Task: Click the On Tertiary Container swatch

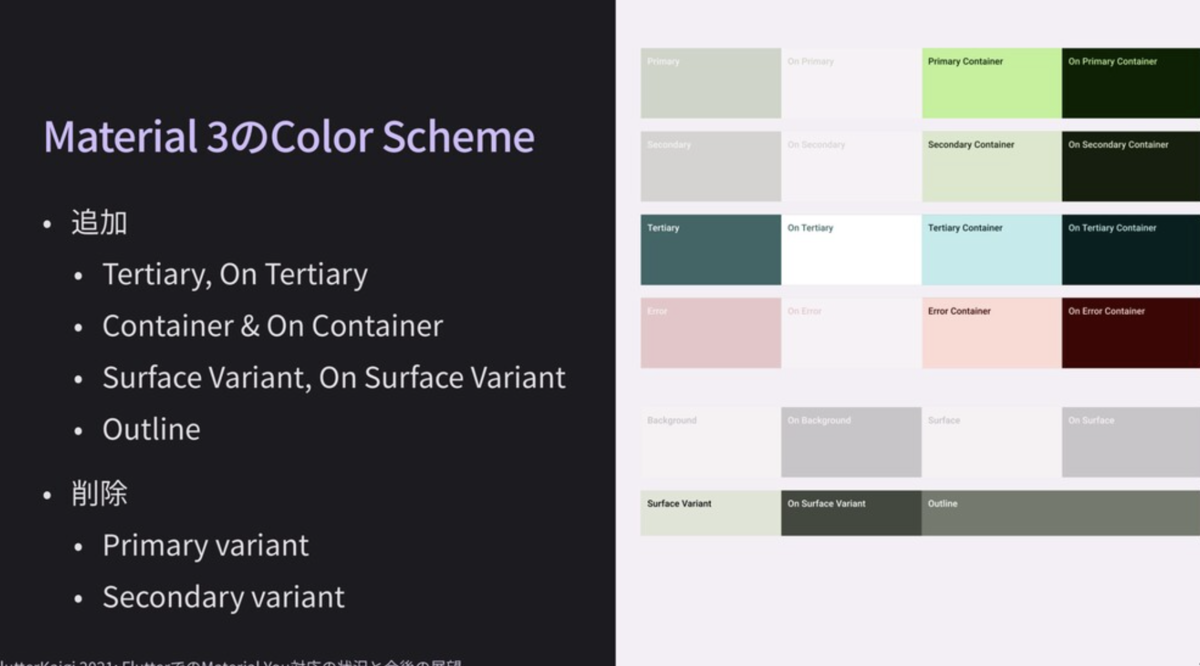Action: point(1131,250)
